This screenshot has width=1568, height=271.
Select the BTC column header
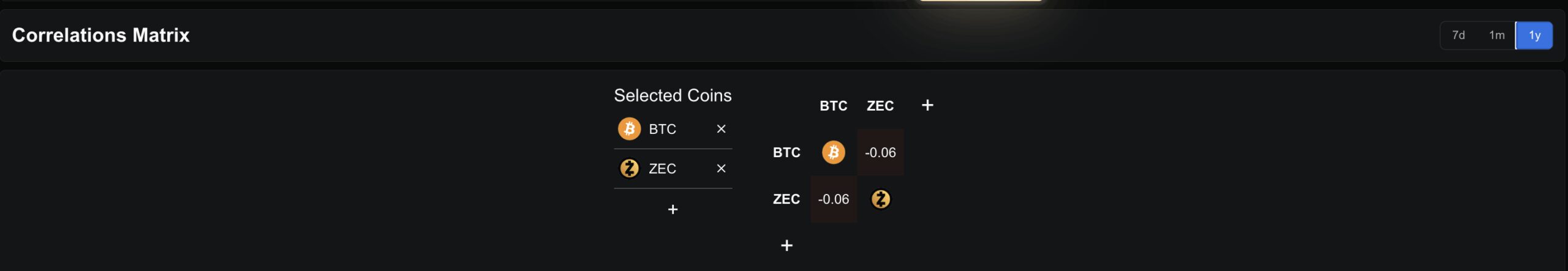tap(833, 106)
